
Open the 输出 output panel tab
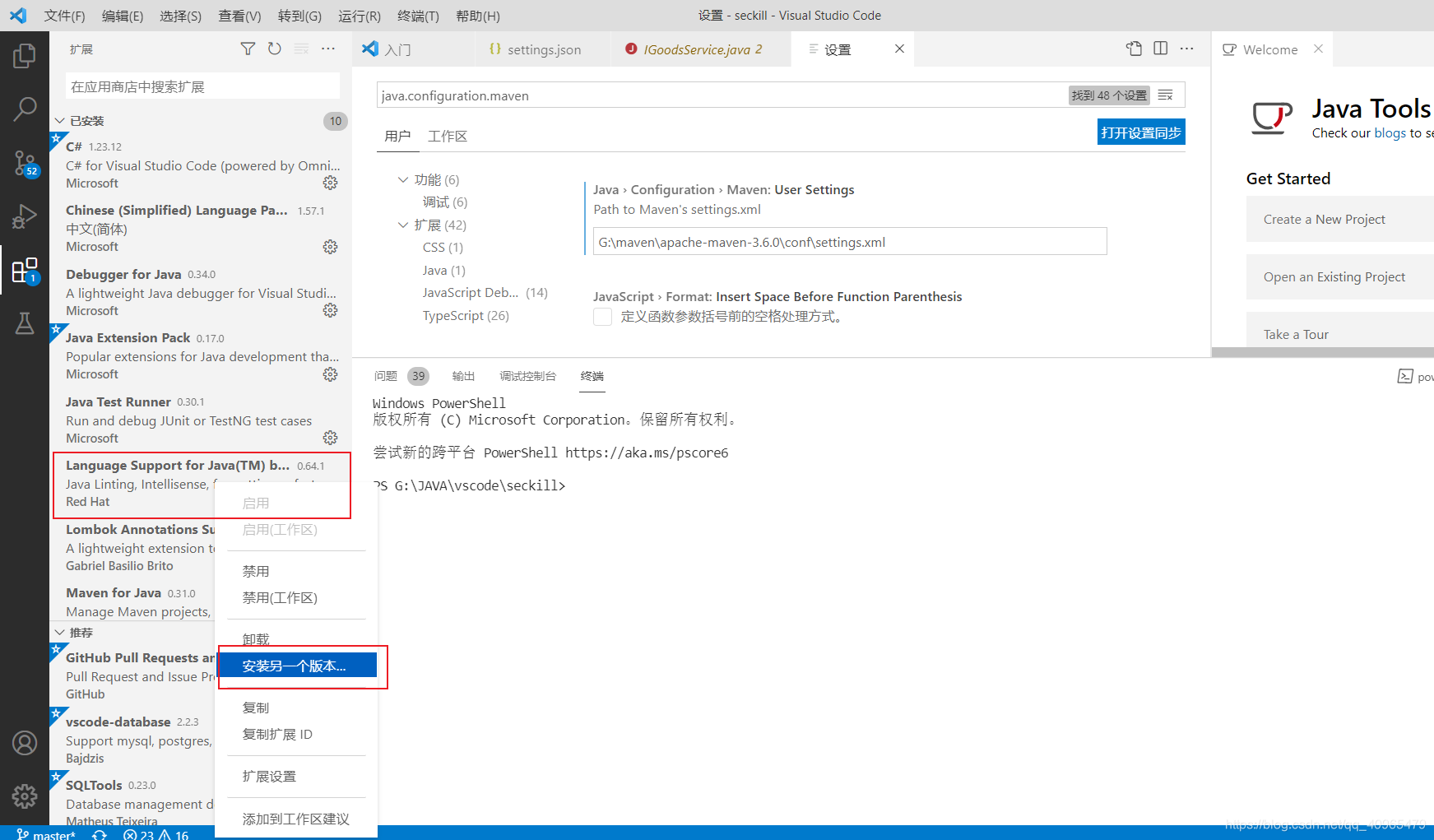click(x=463, y=376)
